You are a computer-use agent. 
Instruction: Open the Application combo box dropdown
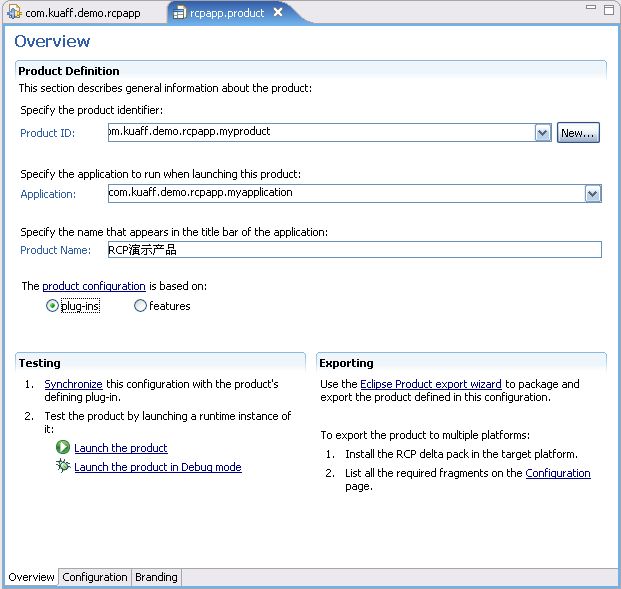[x=593, y=194]
